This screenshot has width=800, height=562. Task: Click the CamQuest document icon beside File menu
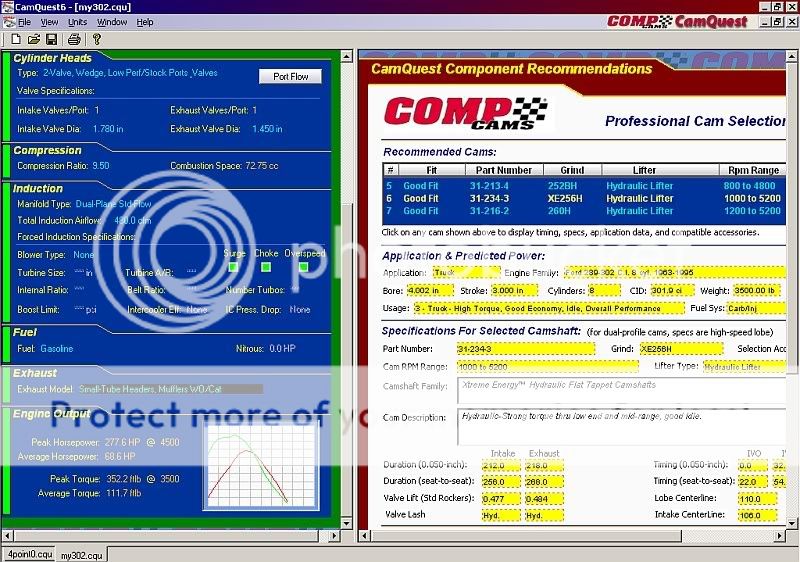(8, 21)
